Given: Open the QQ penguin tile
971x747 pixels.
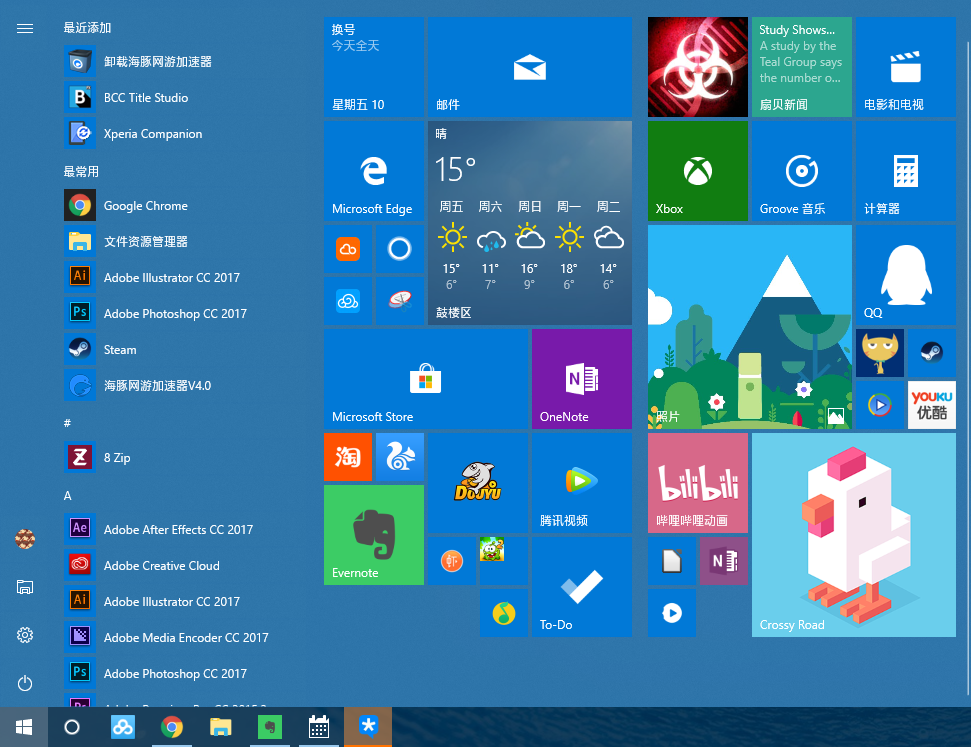Looking at the screenshot, I should coord(905,275).
